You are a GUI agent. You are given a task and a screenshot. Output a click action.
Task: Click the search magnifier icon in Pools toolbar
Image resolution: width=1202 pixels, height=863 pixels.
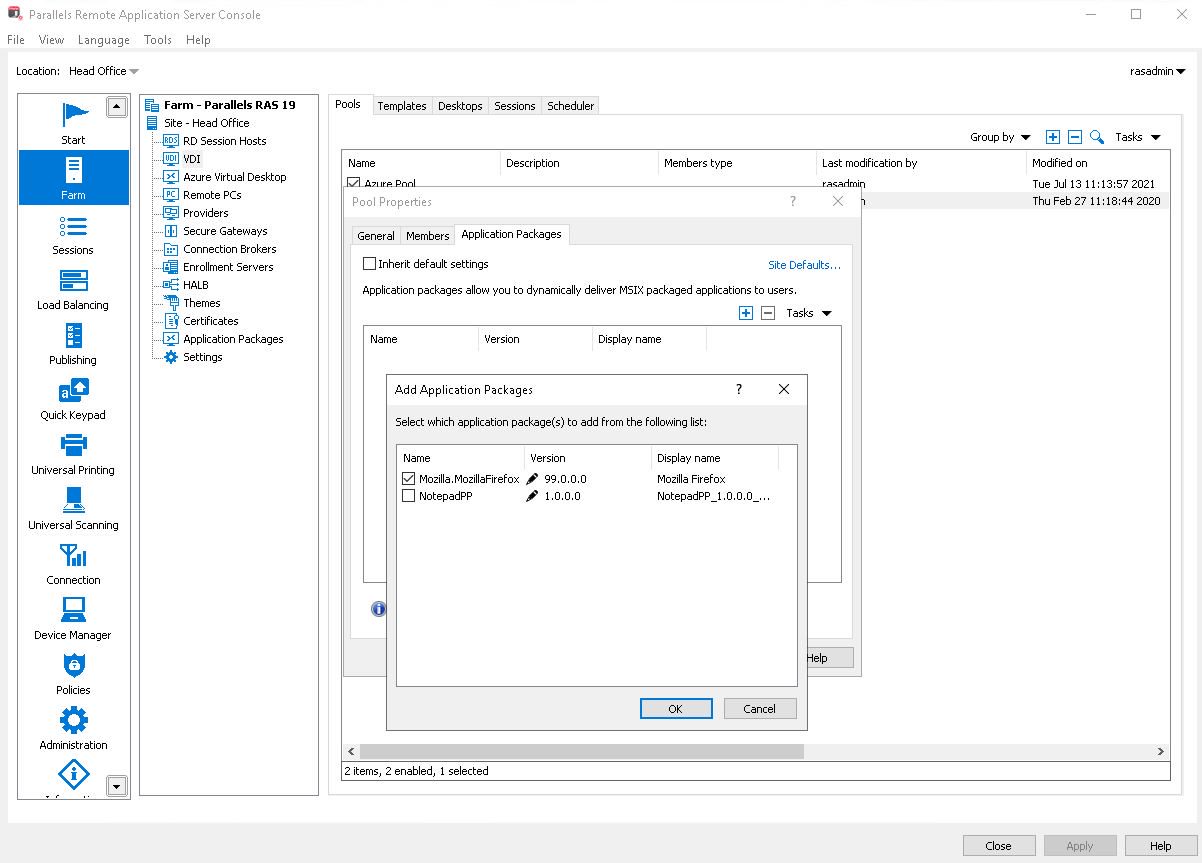pos(1097,137)
